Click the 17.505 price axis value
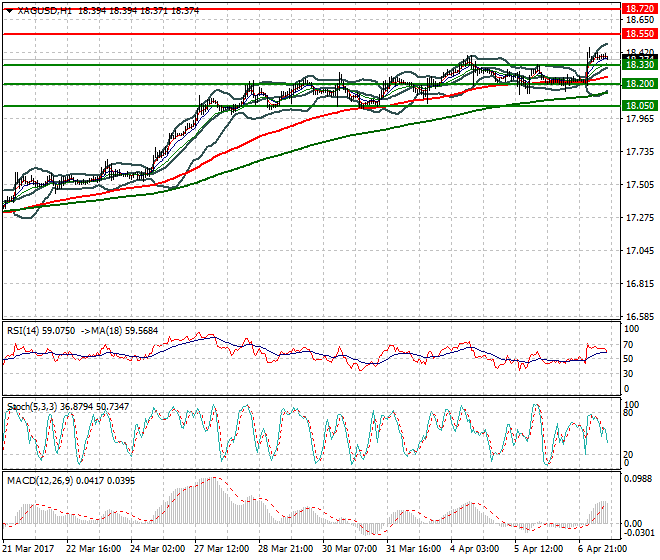Screen dimensions: 660x560 click(640, 184)
